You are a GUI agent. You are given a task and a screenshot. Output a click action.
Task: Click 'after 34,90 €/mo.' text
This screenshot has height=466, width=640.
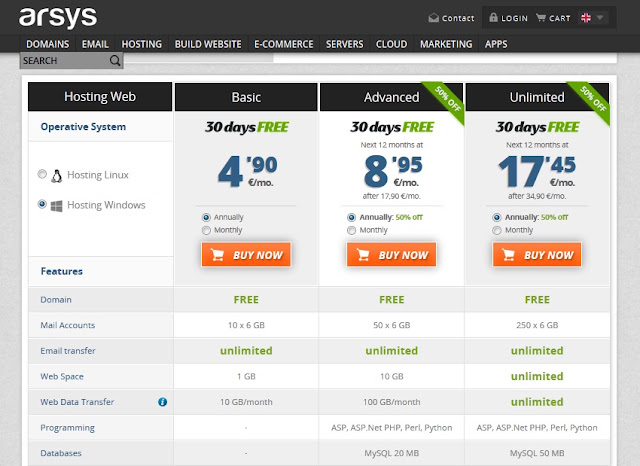pos(537,196)
